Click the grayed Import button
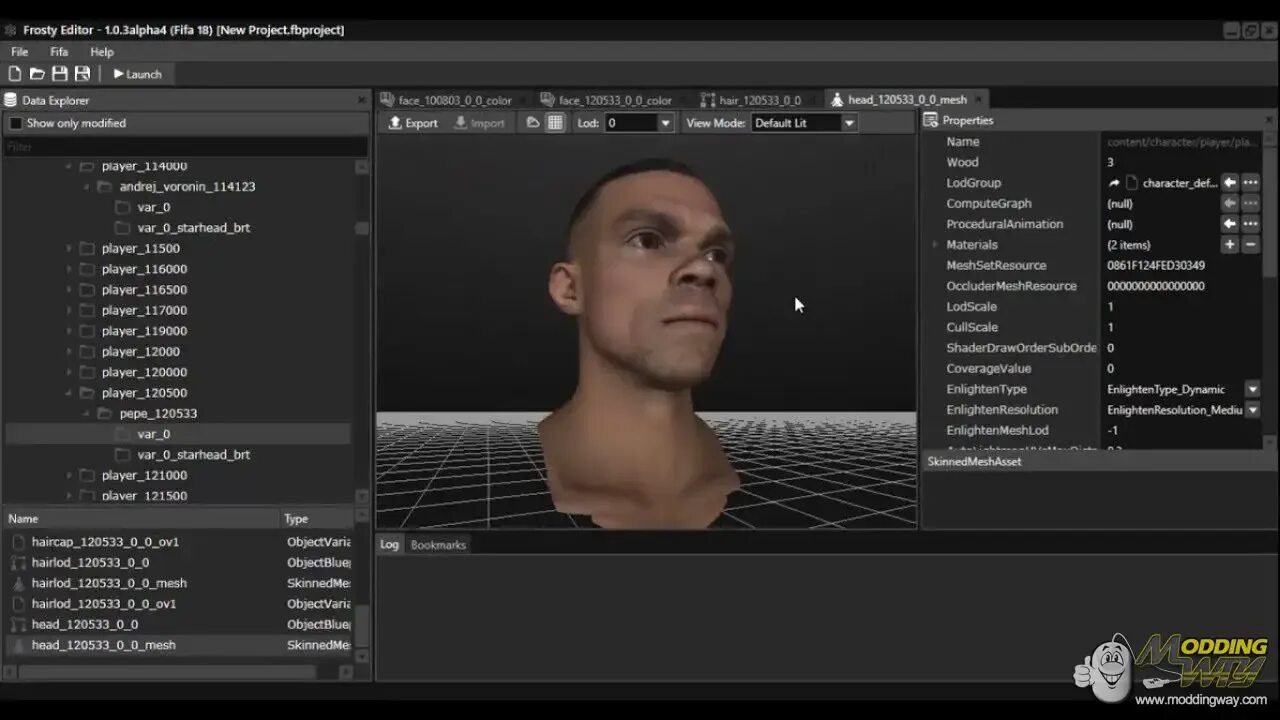Image resolution: width=1280 pixels, height=720 pixels. [x=479, y=123]
